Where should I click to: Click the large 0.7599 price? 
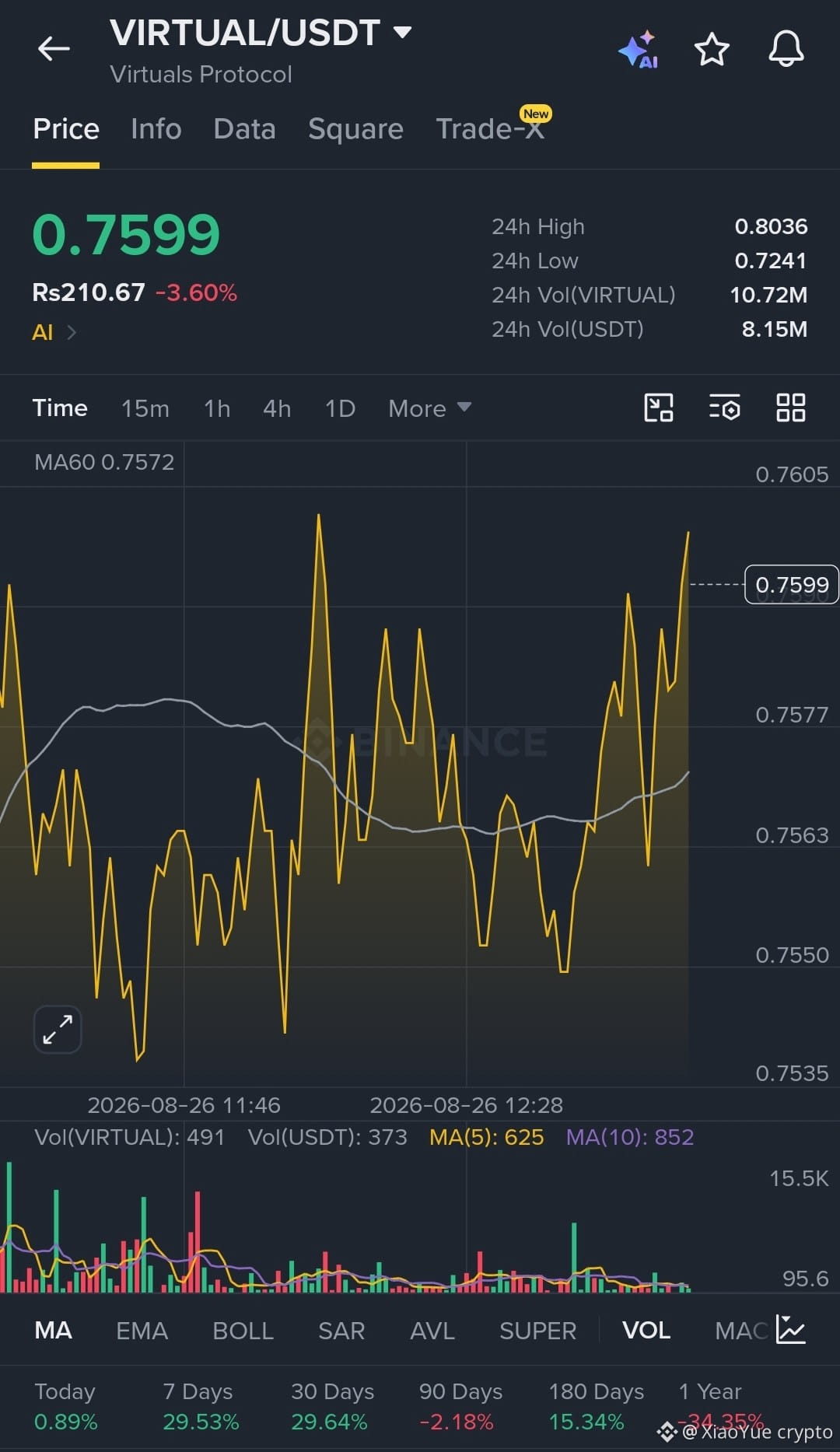126,235
